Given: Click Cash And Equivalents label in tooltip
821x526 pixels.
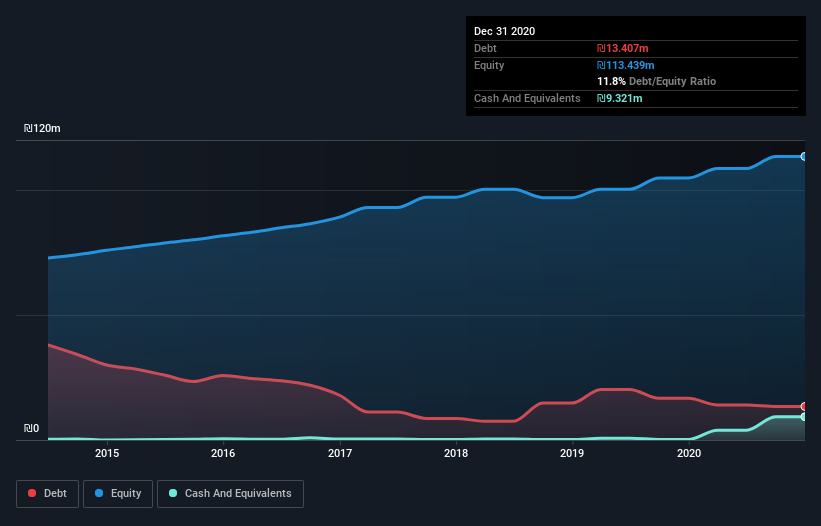Looking at the screenshot, I should 527,98.
